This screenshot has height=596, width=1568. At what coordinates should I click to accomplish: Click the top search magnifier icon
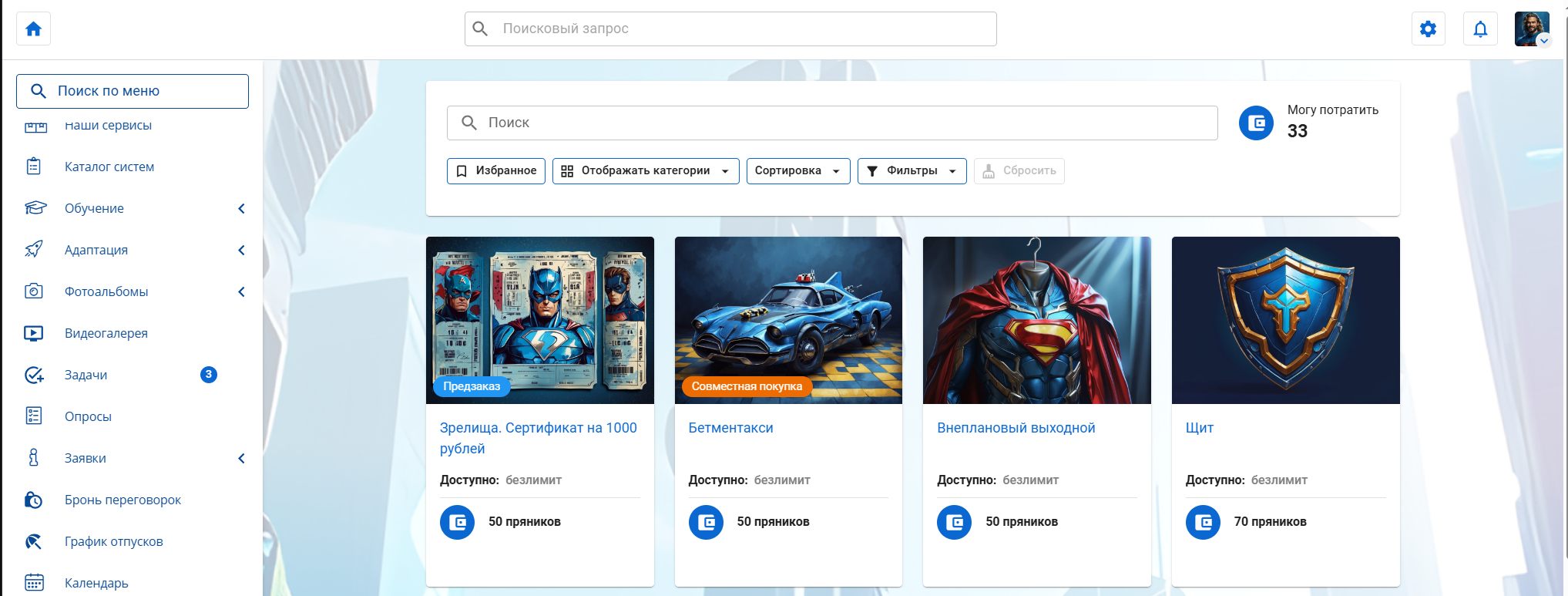[x=480, y=29]
